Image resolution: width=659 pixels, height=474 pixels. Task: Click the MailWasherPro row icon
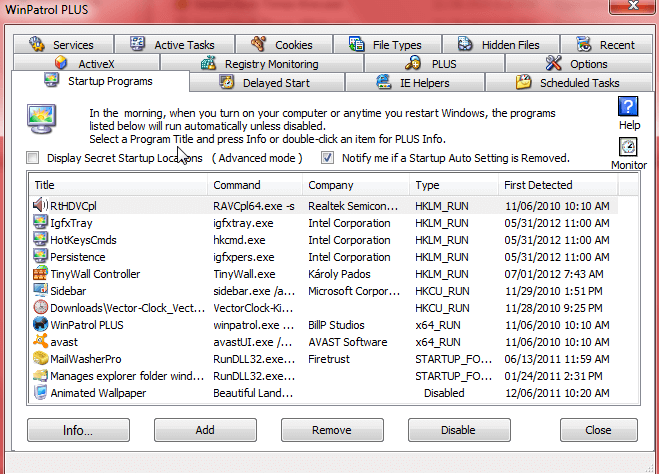coord(40,358)
